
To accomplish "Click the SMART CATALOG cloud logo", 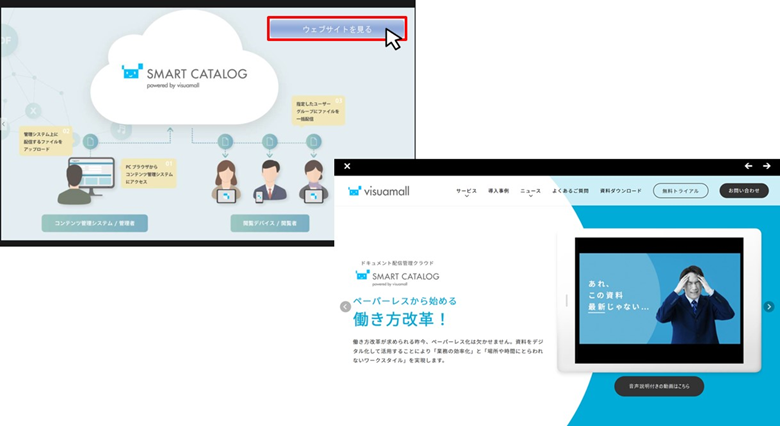I will click(x=185, y=75).
